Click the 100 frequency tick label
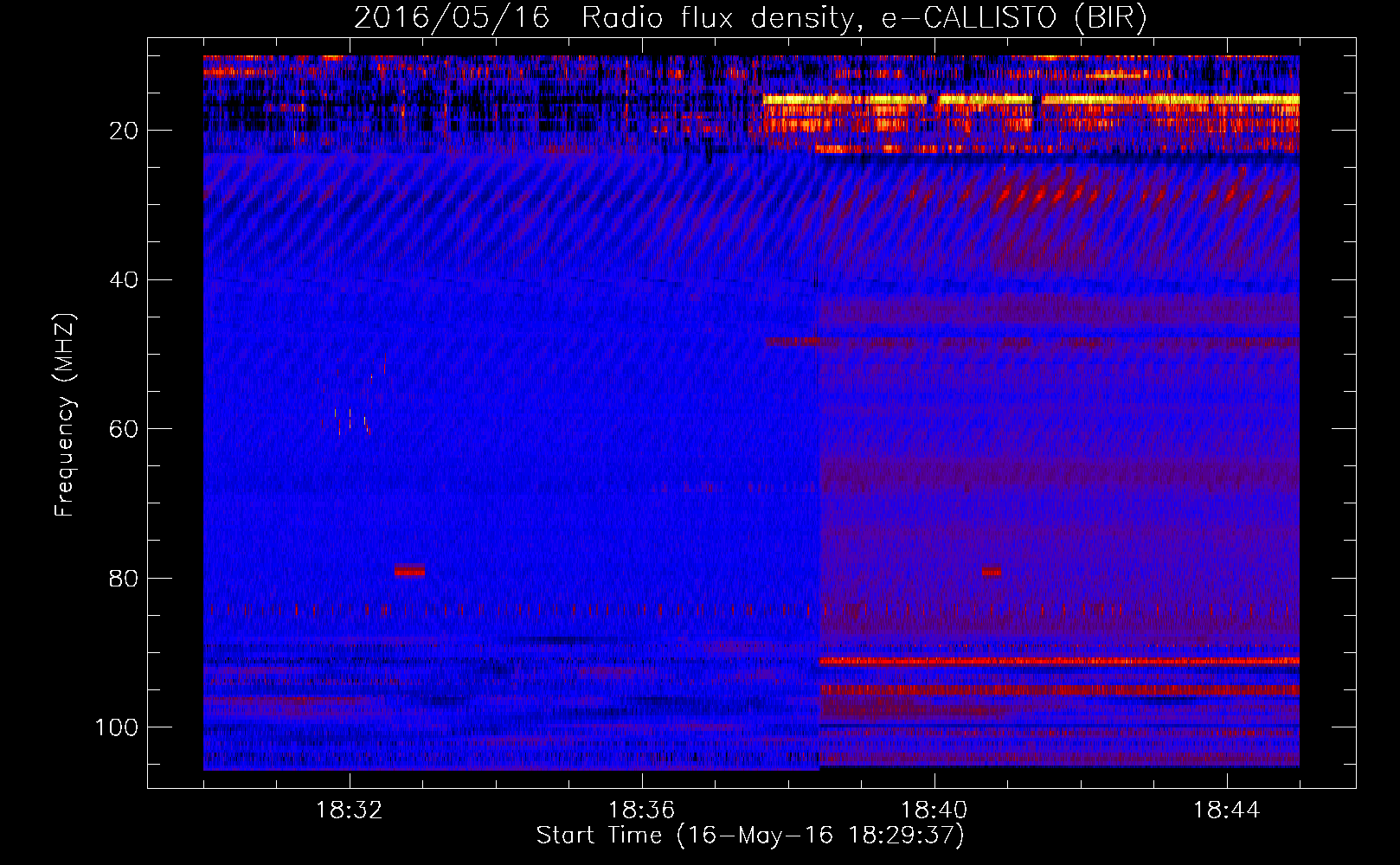1400x865 pixels. click(x=116, y=727)
